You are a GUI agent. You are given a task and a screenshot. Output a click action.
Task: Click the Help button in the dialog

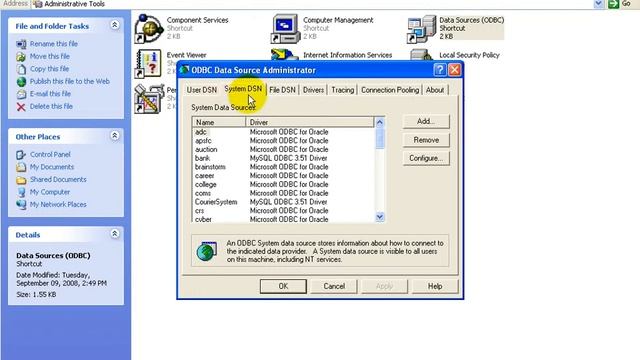pos(435,286)
